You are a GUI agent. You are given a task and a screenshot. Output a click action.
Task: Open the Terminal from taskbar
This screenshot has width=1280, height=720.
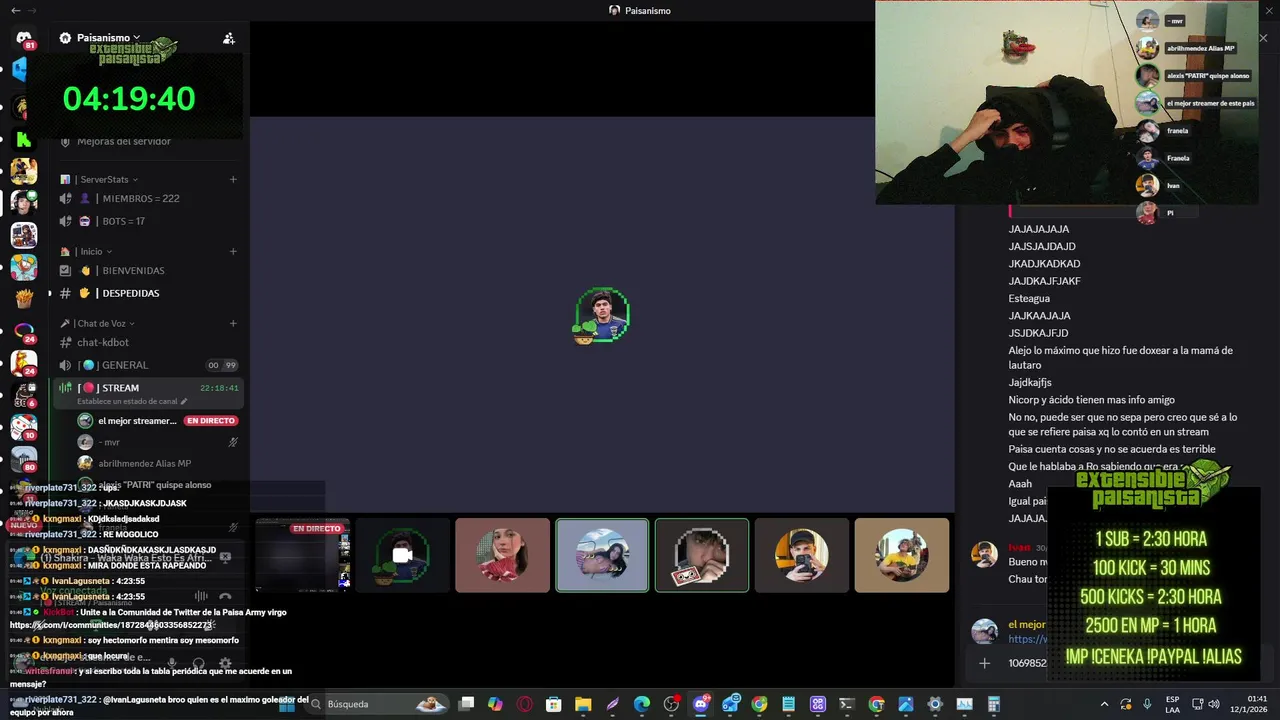[847, 704]
